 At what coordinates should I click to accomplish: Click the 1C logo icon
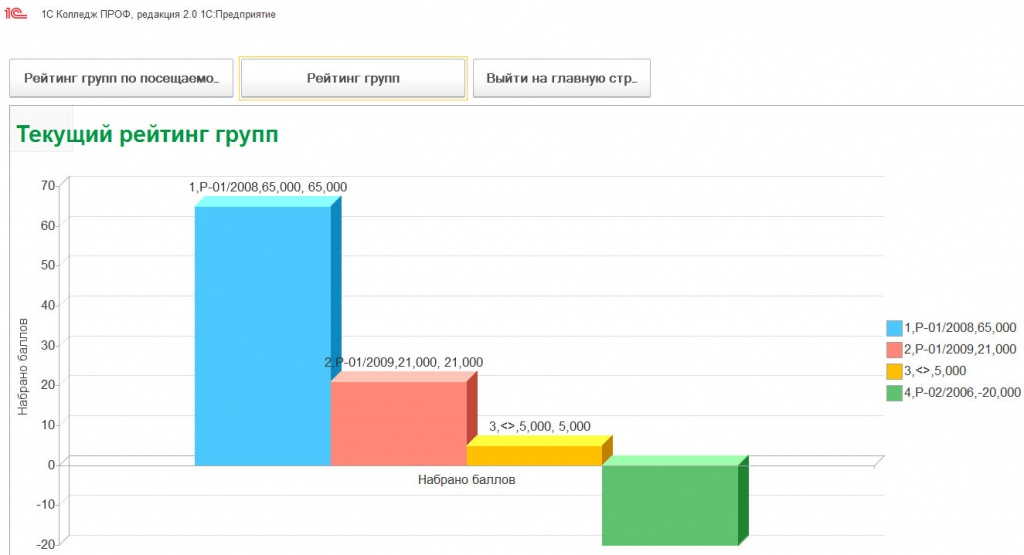coord(16,13)
